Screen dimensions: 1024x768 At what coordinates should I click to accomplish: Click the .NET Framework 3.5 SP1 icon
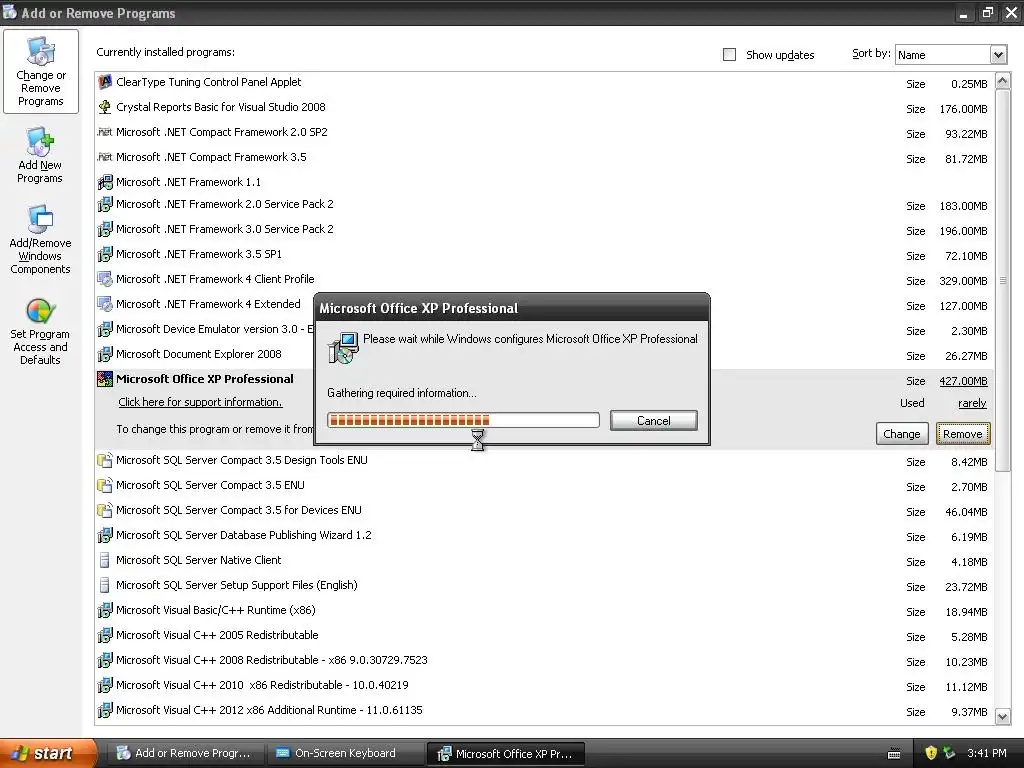click(x=104, y=254)
